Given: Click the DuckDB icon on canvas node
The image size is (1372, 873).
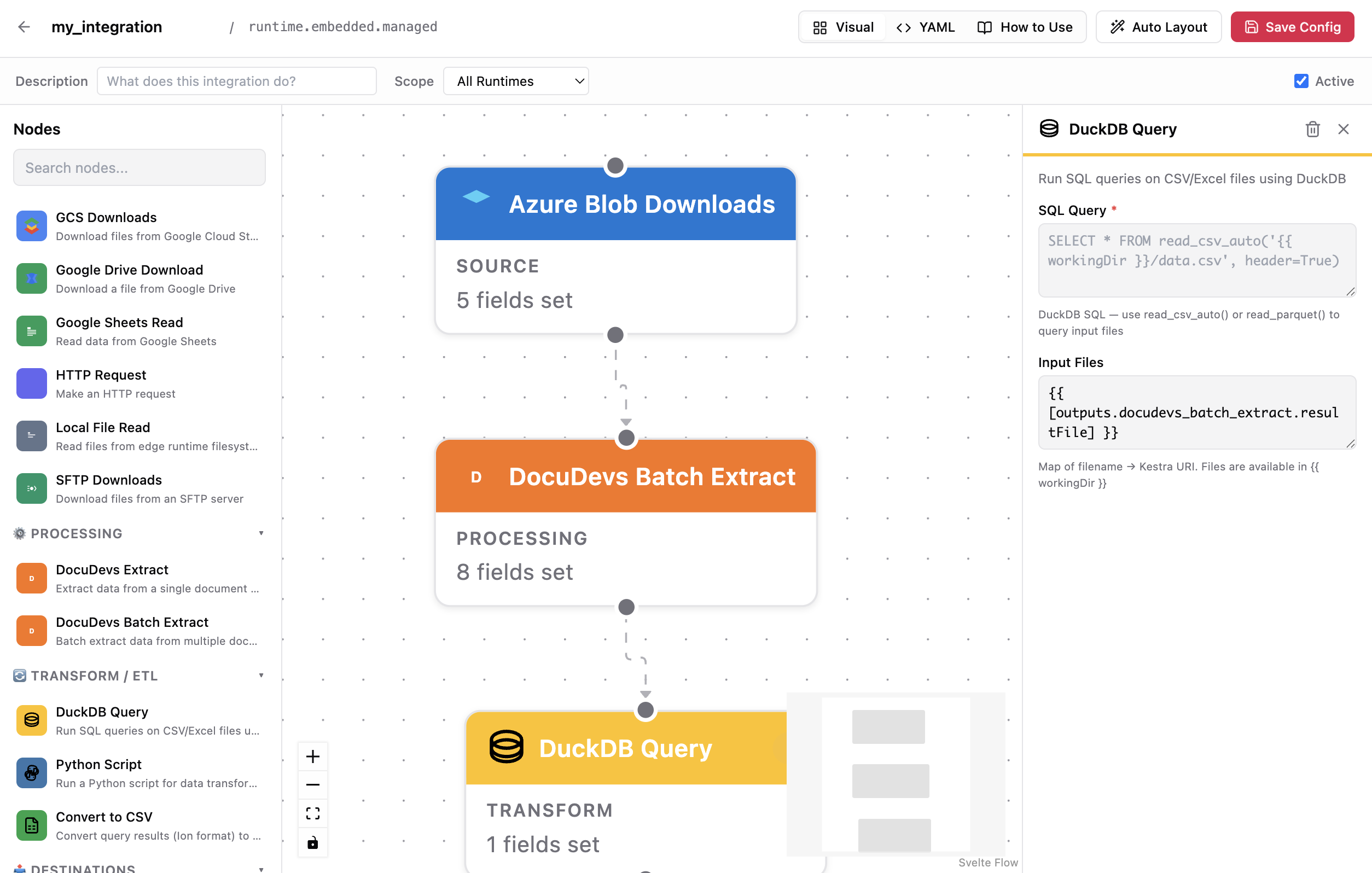Looking at the screenshot, I should (506, 747).
